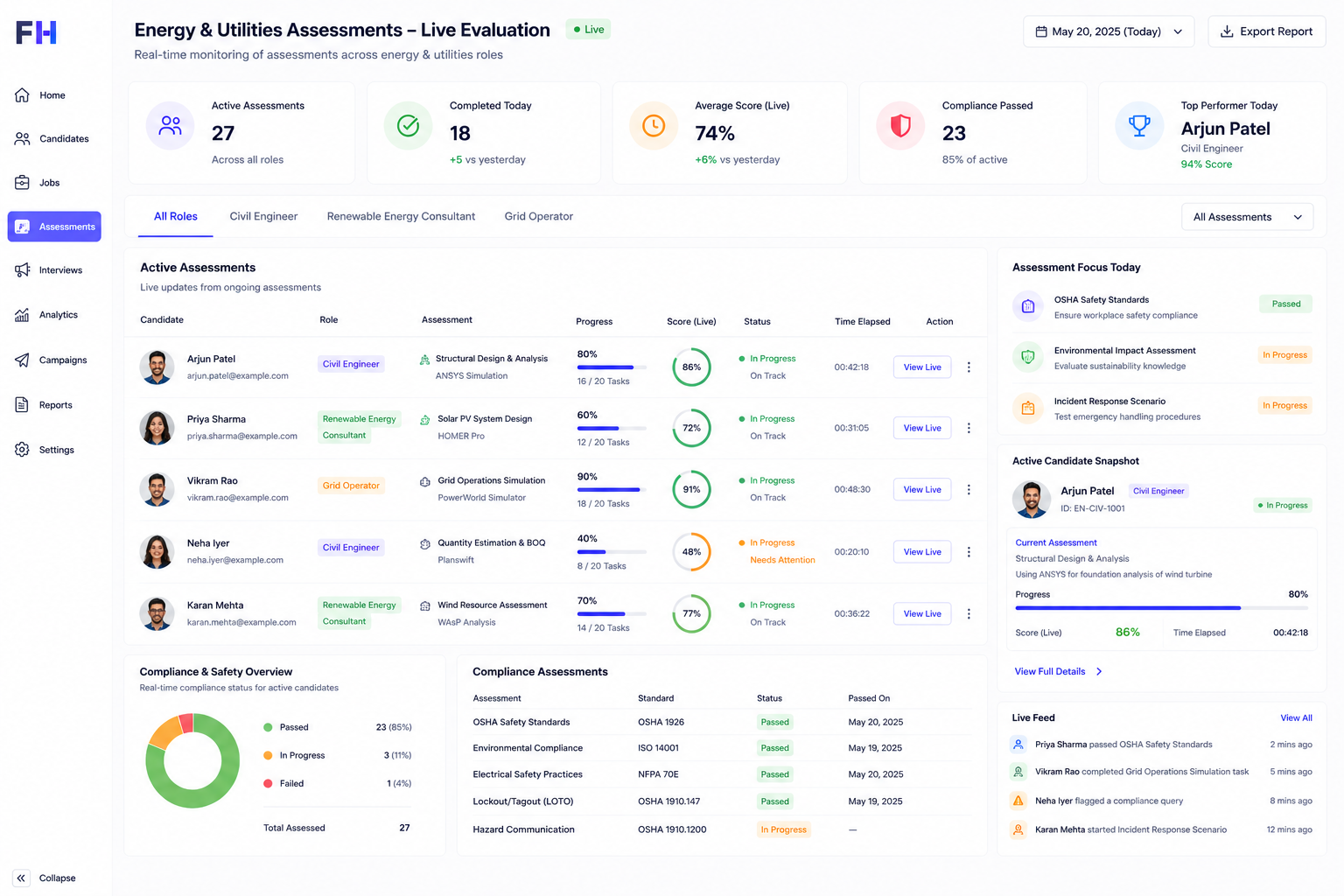Click View All in Live Feed
The width and height of the screenshot is (1344, 896).
point(1296,718)
